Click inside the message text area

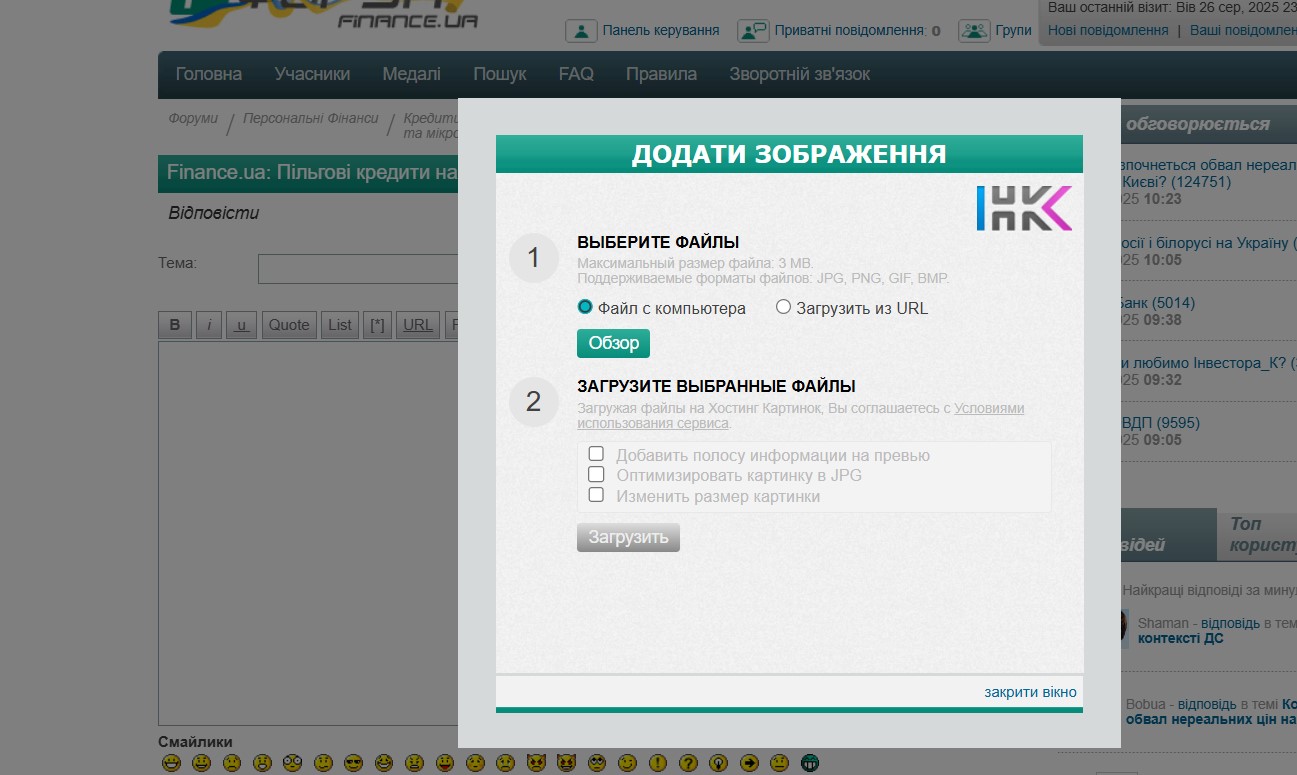point(308,533)
